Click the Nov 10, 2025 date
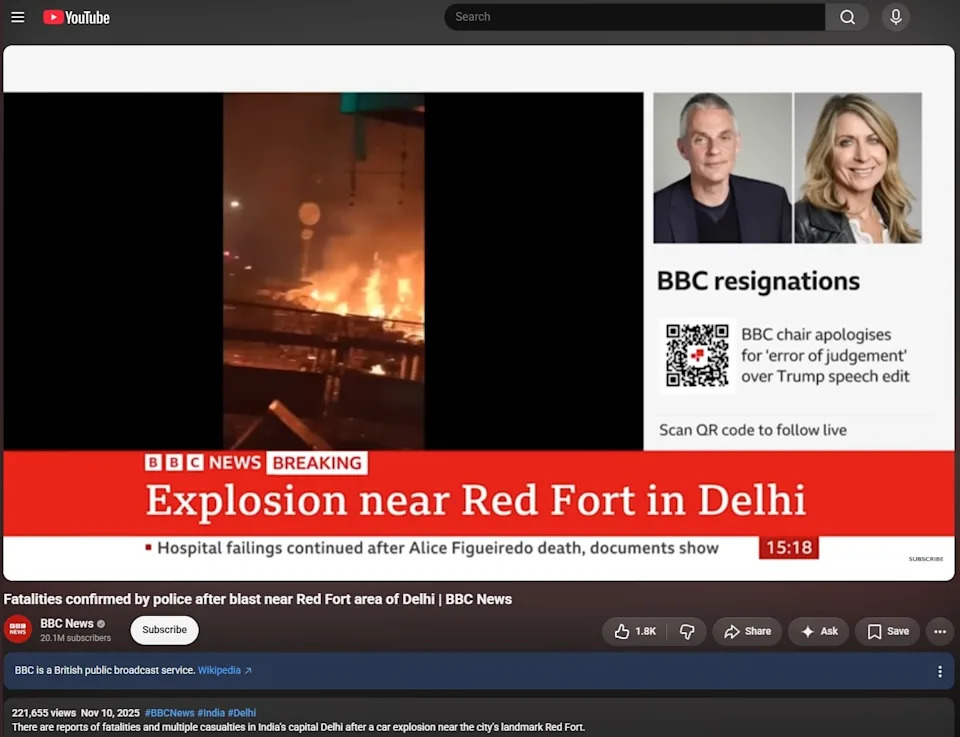This screenshot has width=960, height=737. point(110,713)
